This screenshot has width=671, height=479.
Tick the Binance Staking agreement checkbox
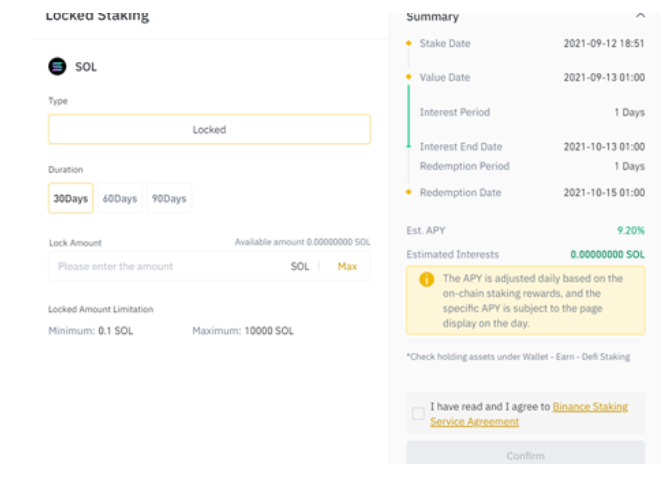(418, 414)
